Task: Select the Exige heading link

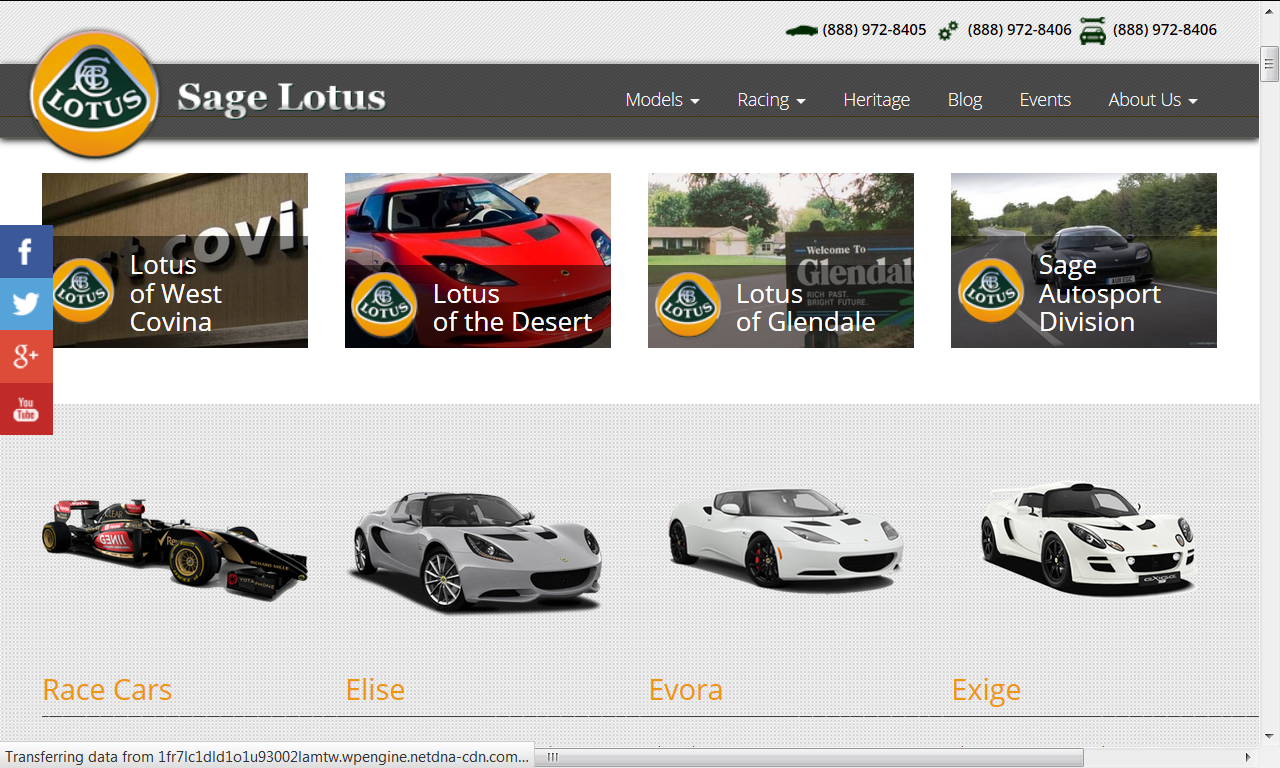Action: pyautogui.click(x=986, y=690)
